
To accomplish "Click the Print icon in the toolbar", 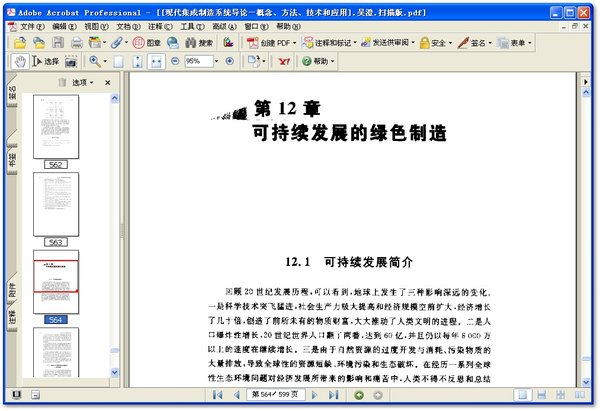I will [x=77, y=42].
